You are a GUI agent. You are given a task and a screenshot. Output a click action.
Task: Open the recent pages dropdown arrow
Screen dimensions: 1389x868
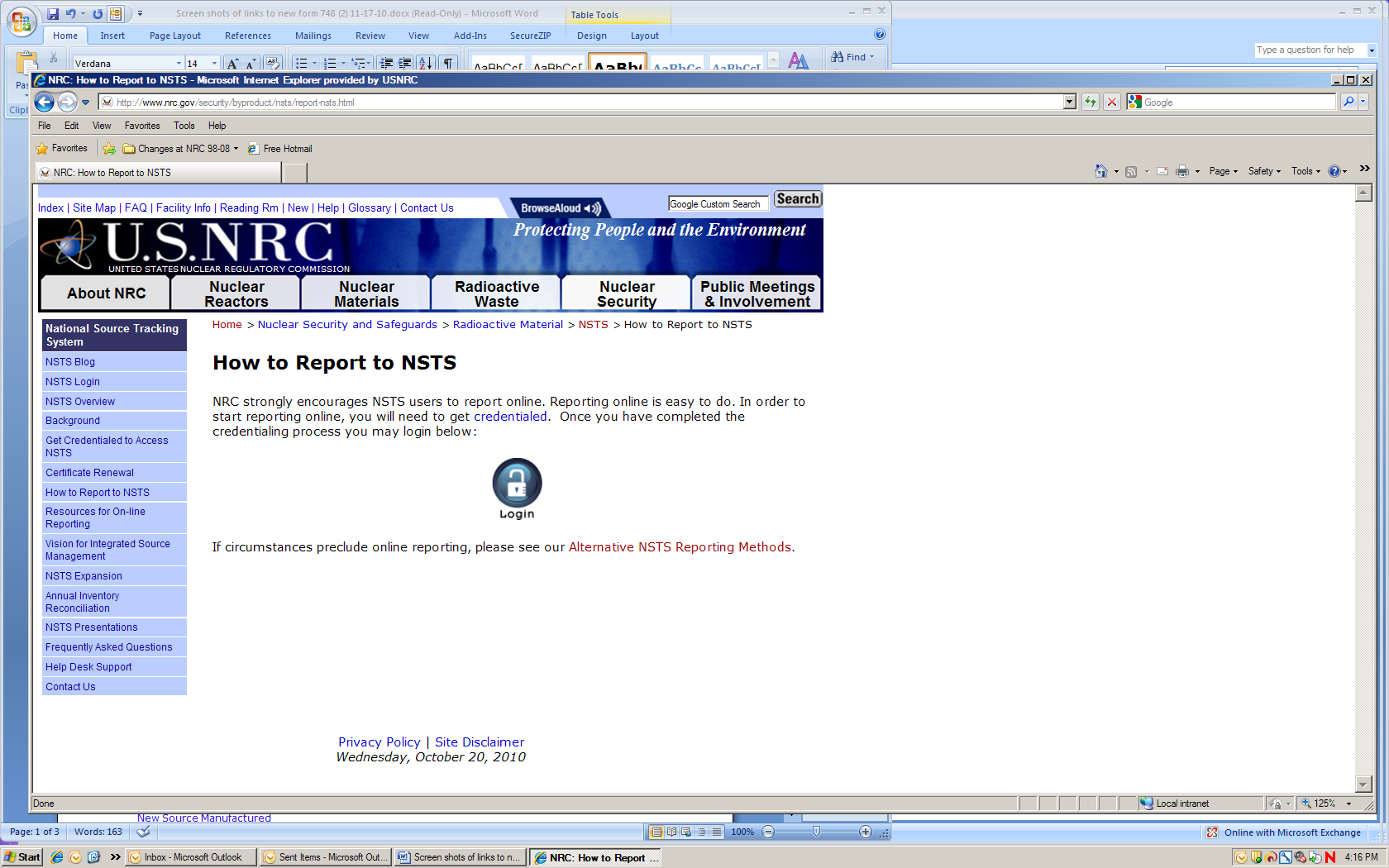tap(85, 103)
